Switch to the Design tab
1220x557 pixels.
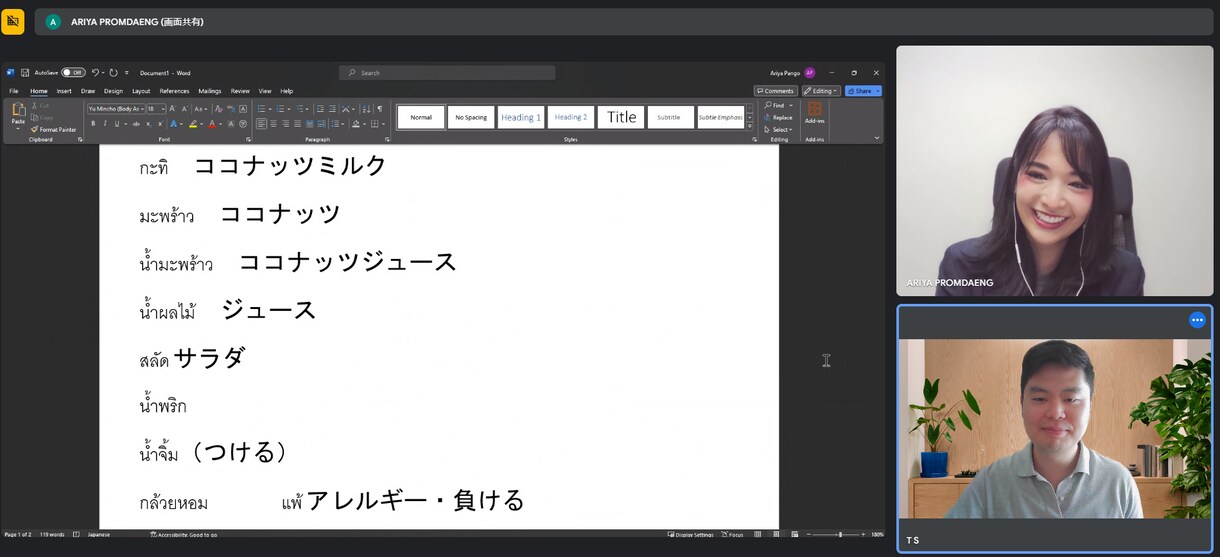click(x=114, y=91)
